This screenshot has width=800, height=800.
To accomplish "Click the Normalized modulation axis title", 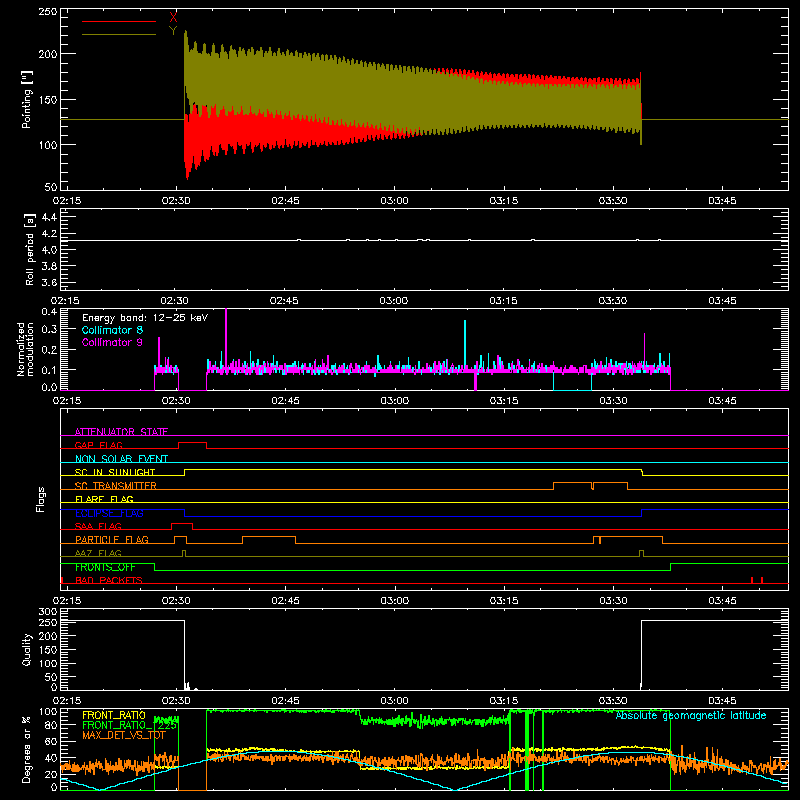I will coord(25,349).
